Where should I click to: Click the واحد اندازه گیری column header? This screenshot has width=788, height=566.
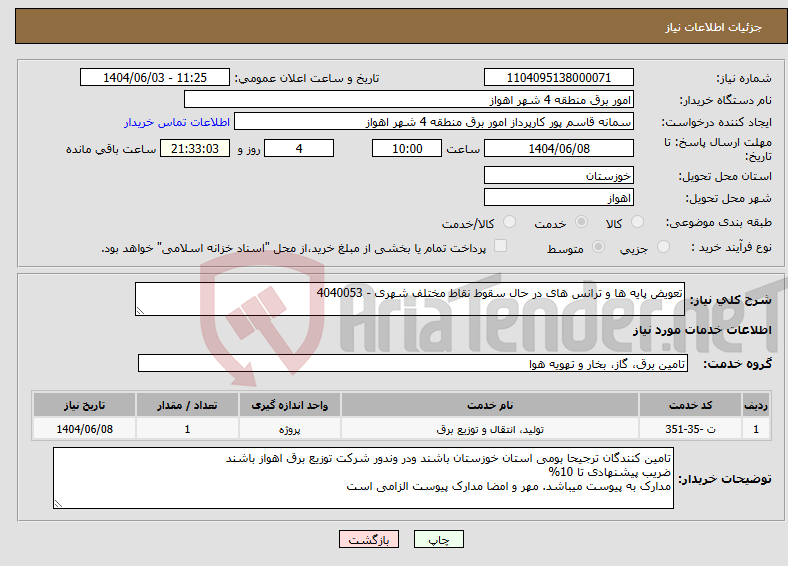click(x=290, y=405)
